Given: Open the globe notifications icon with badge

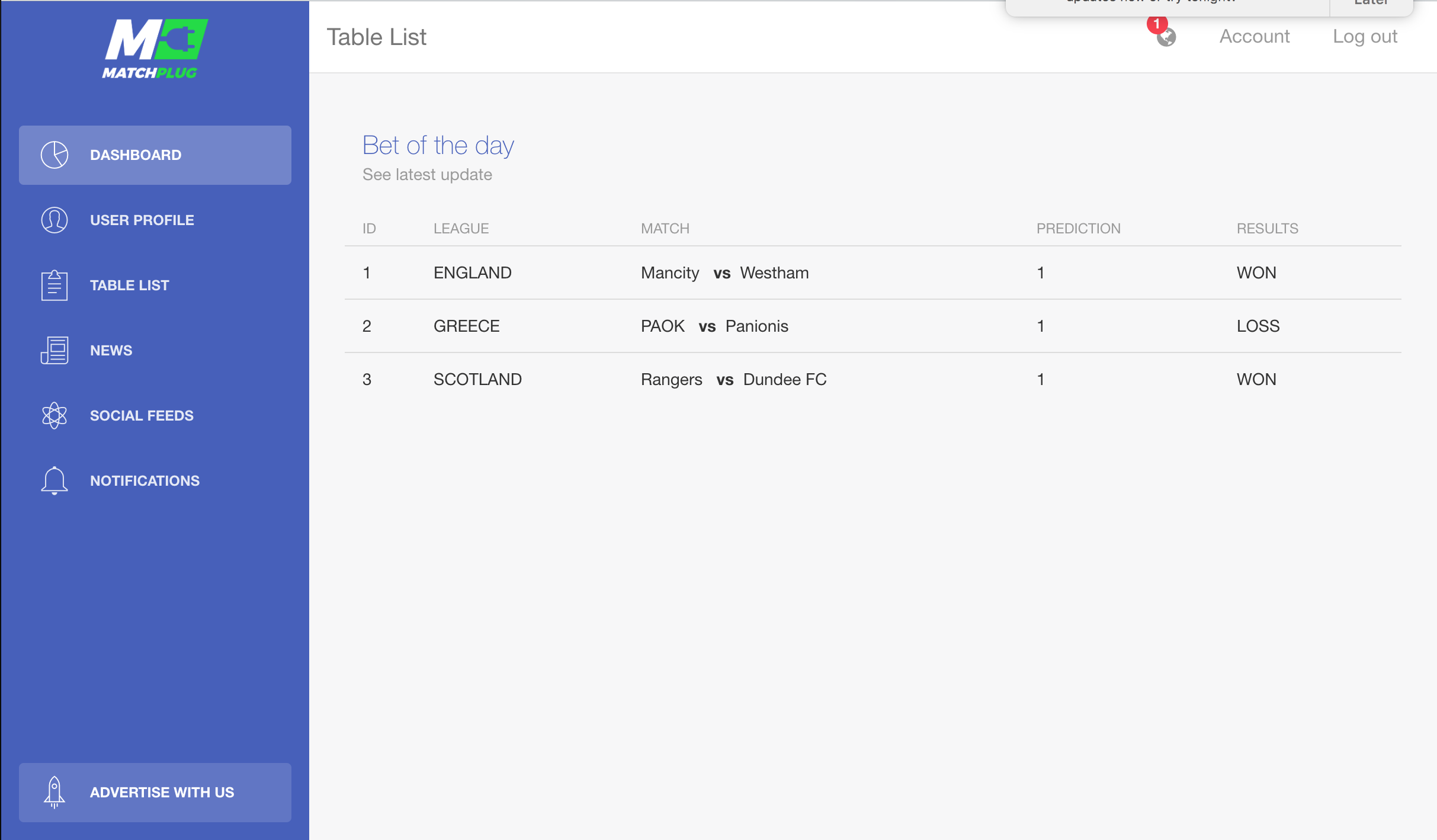Looking at the screenshot, I should tap(1164, 33).
